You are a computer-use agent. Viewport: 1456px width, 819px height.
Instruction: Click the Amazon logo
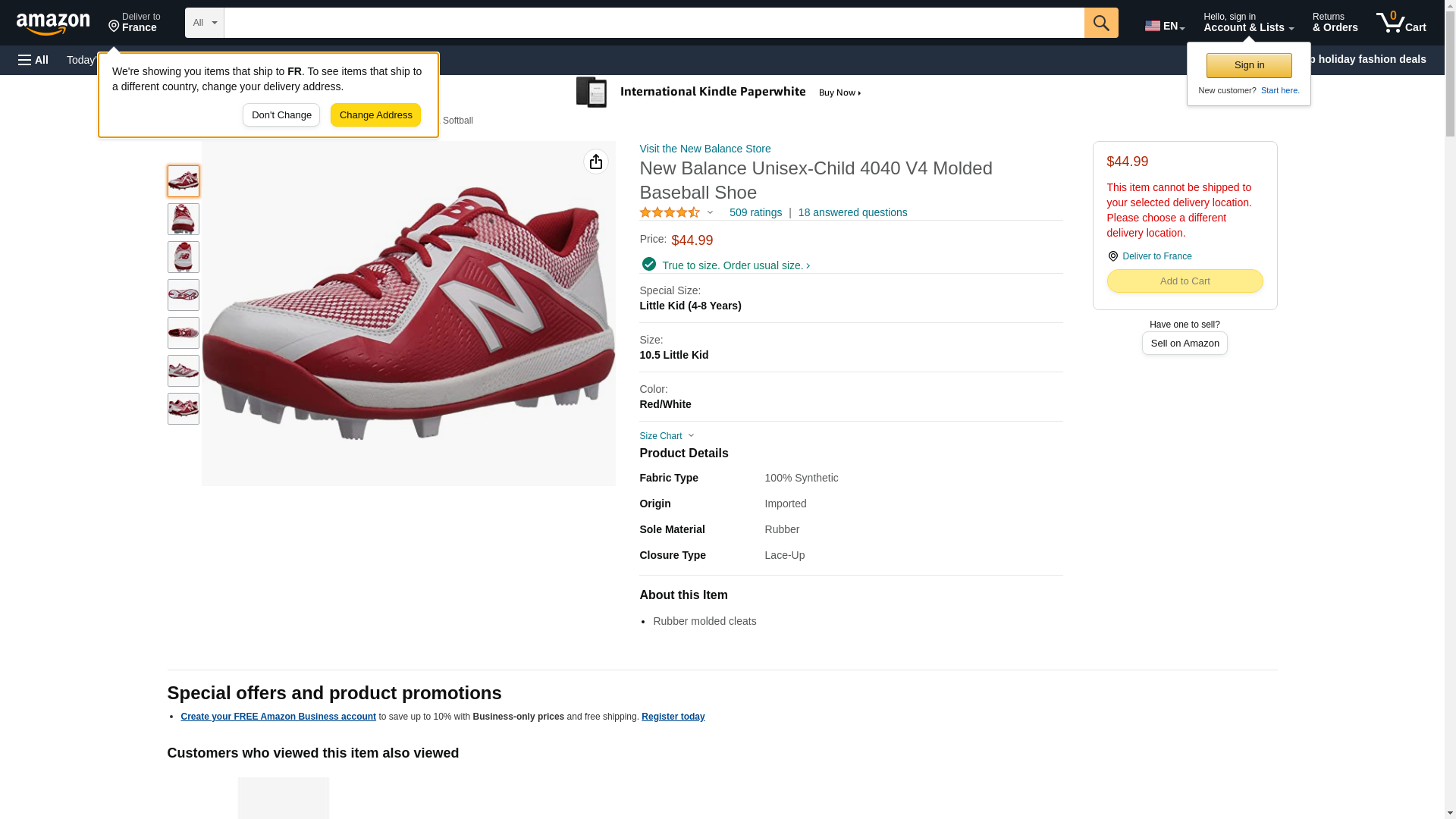[x=53, y=24]
